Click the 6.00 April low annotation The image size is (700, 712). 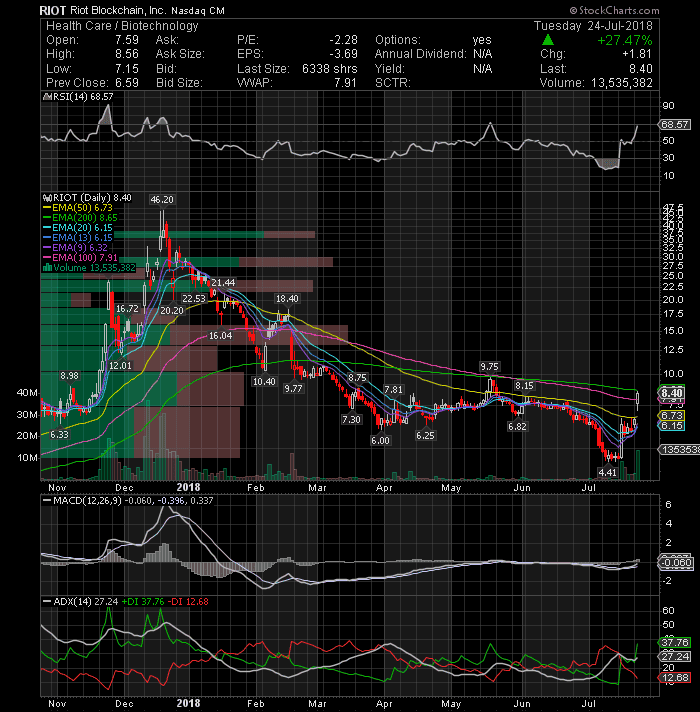click(x=380, y=440)
